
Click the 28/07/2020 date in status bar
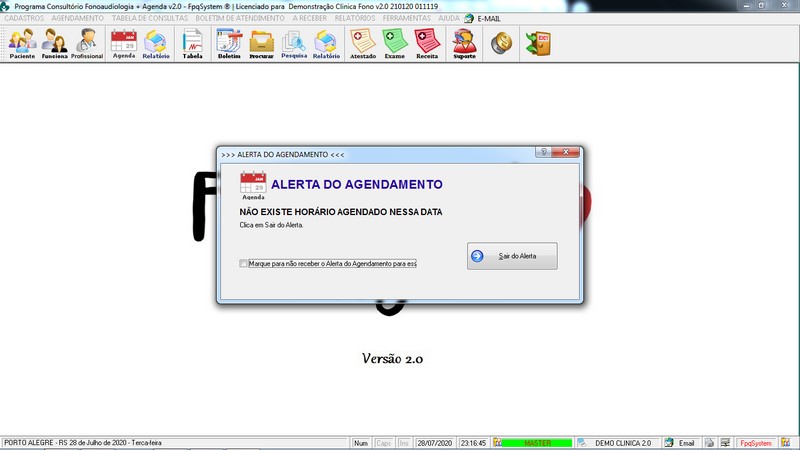[434, 443]
